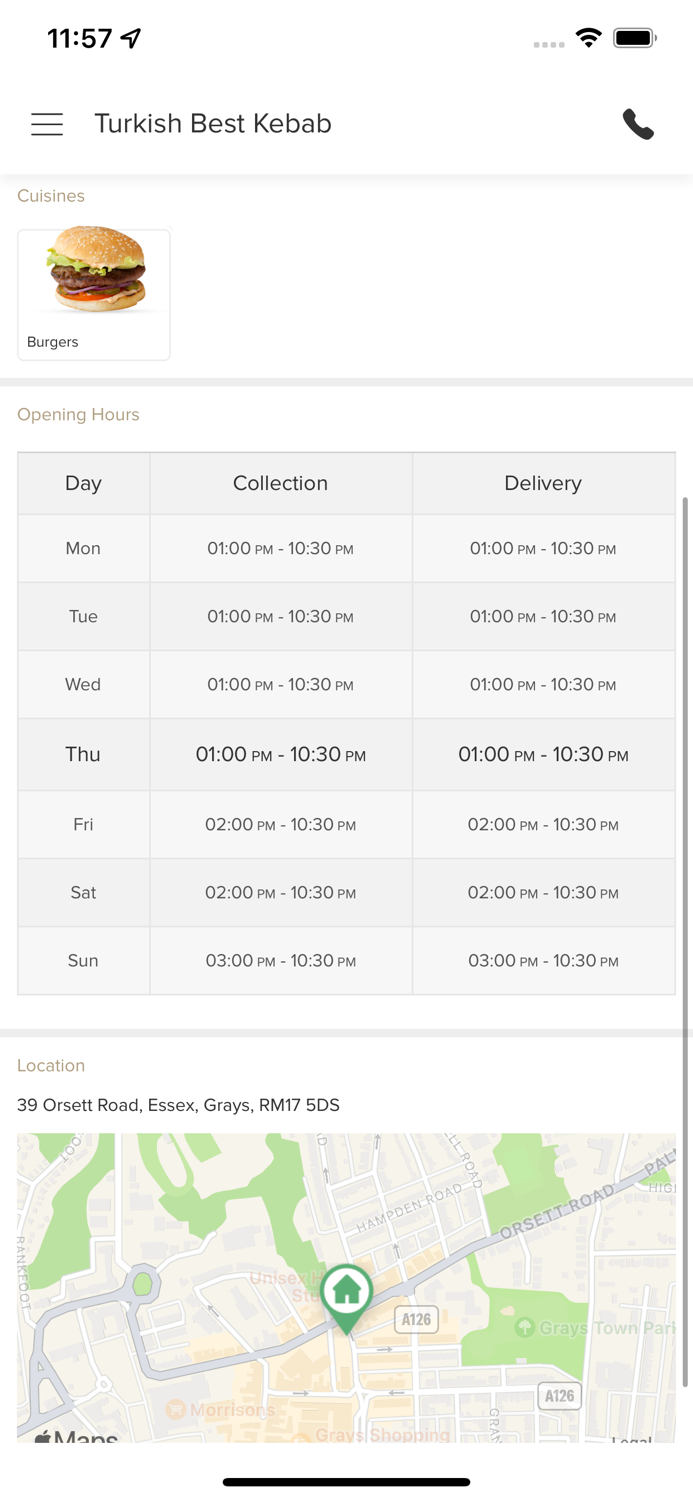Tap the Legal link on map
This screenshot has height=1500, width=693.
tap(632, 1438)
